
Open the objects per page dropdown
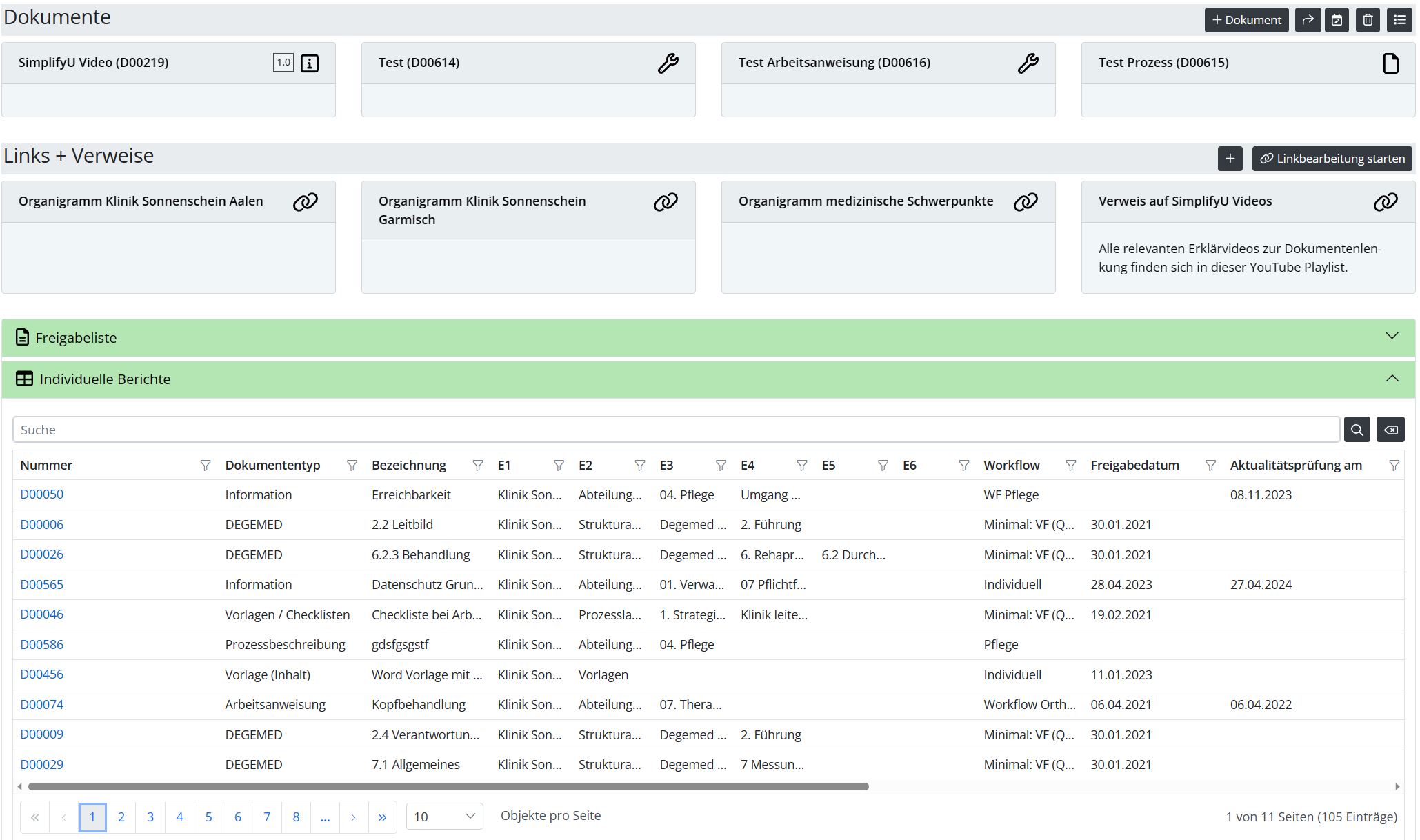tap(444, 817)
